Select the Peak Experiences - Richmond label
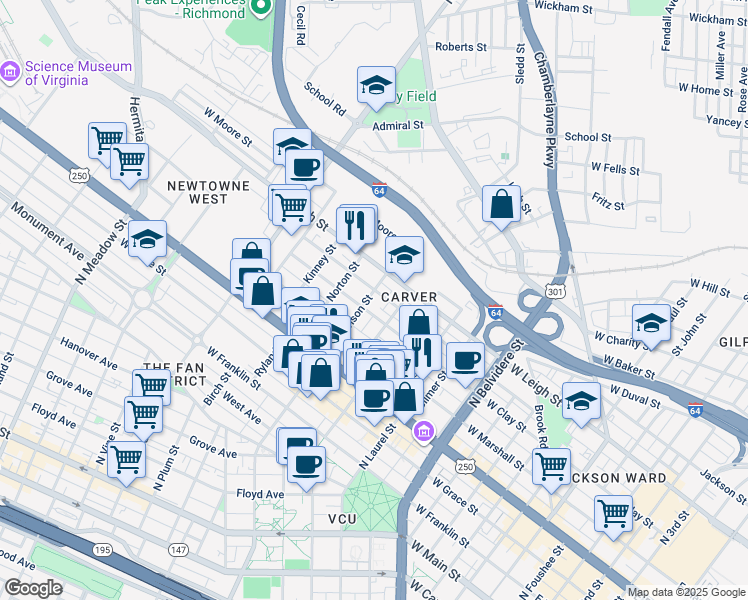This screenshot has width=748, height=600. pos(191,7)
